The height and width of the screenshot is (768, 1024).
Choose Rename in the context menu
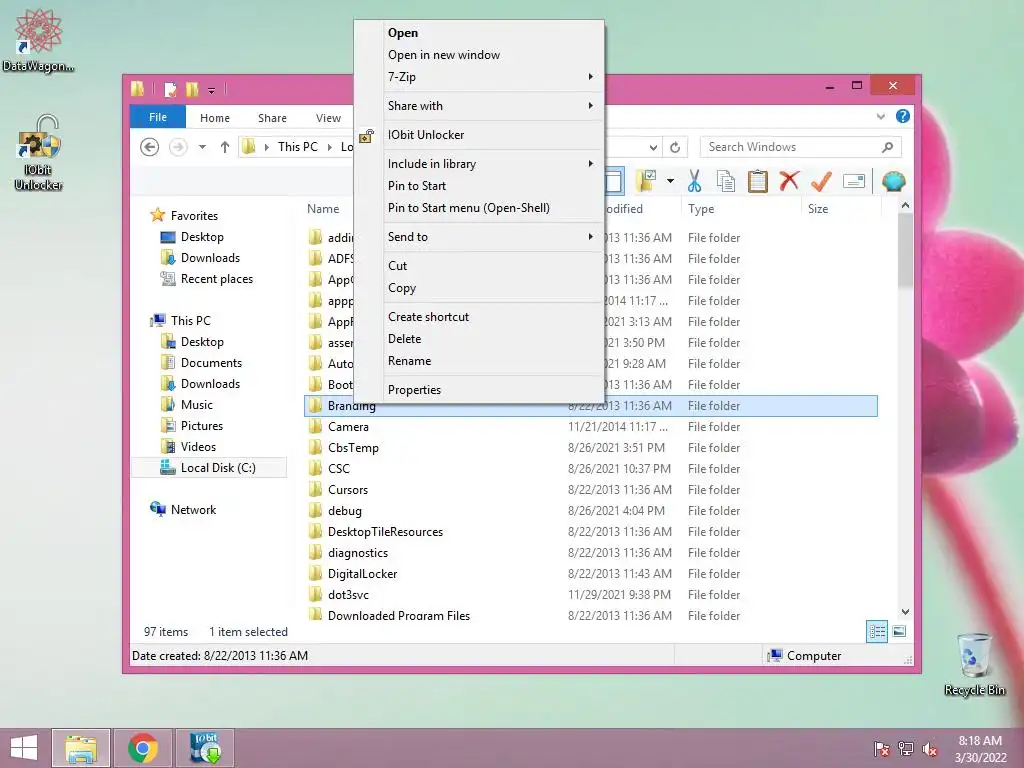click(479, 361)
